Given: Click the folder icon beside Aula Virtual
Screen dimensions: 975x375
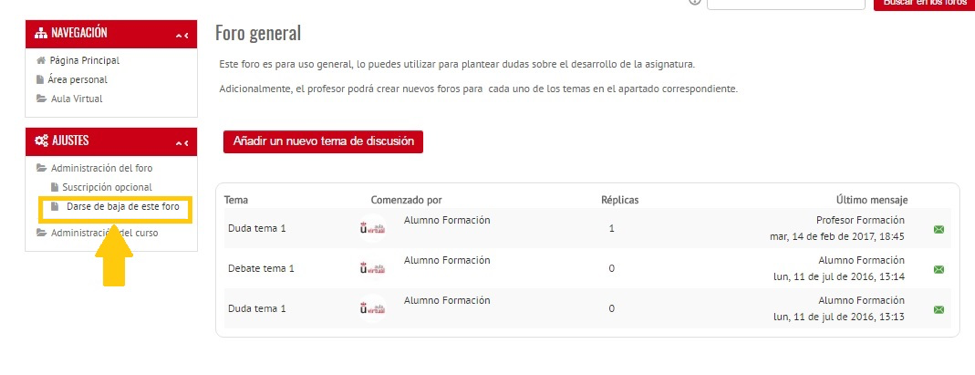Looking at the screenshot, I should click(41, 98).
